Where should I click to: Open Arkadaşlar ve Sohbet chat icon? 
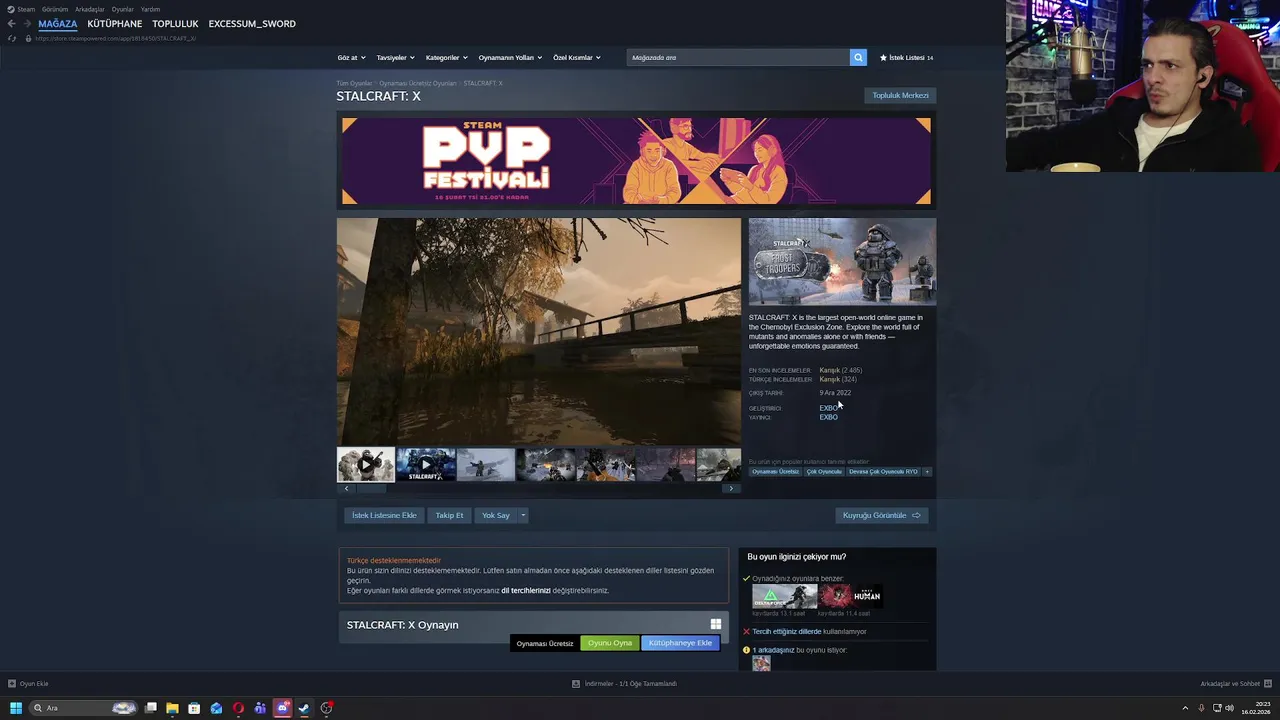(1268, 684)
